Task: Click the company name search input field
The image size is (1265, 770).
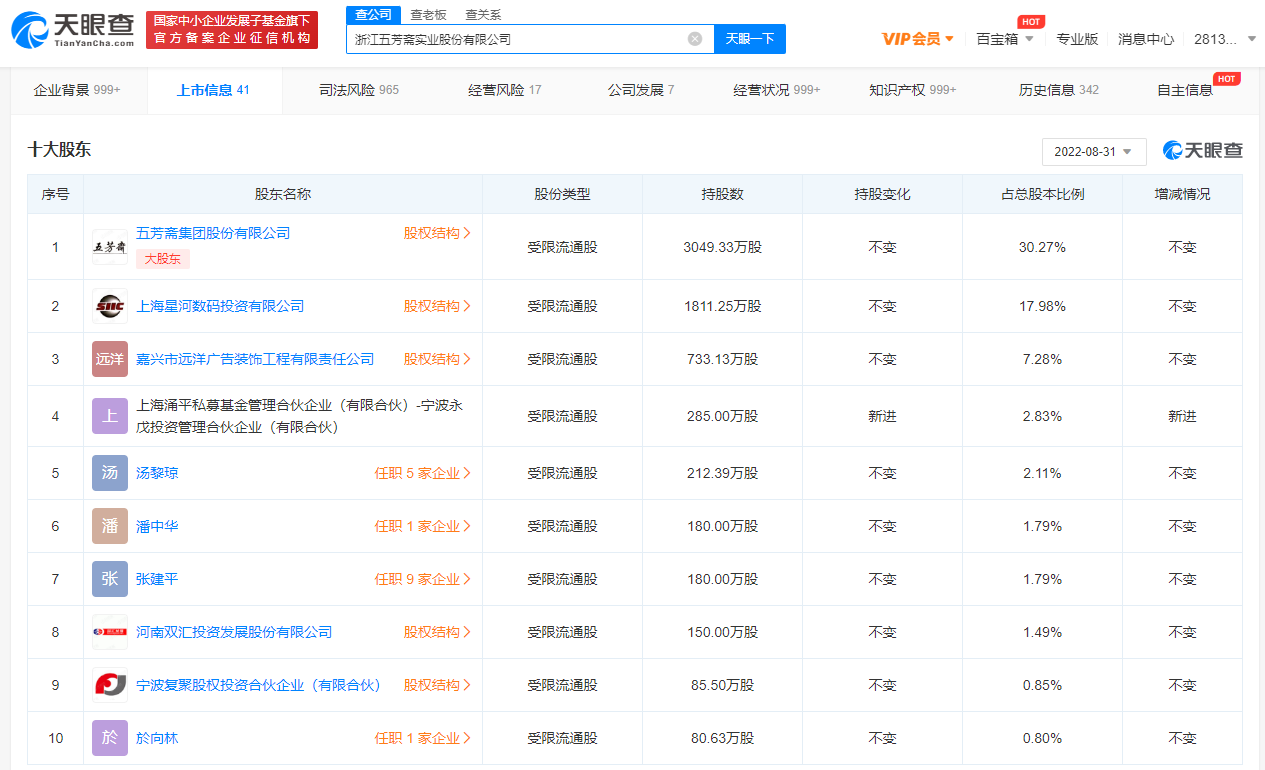Action: tap(515, 39)
